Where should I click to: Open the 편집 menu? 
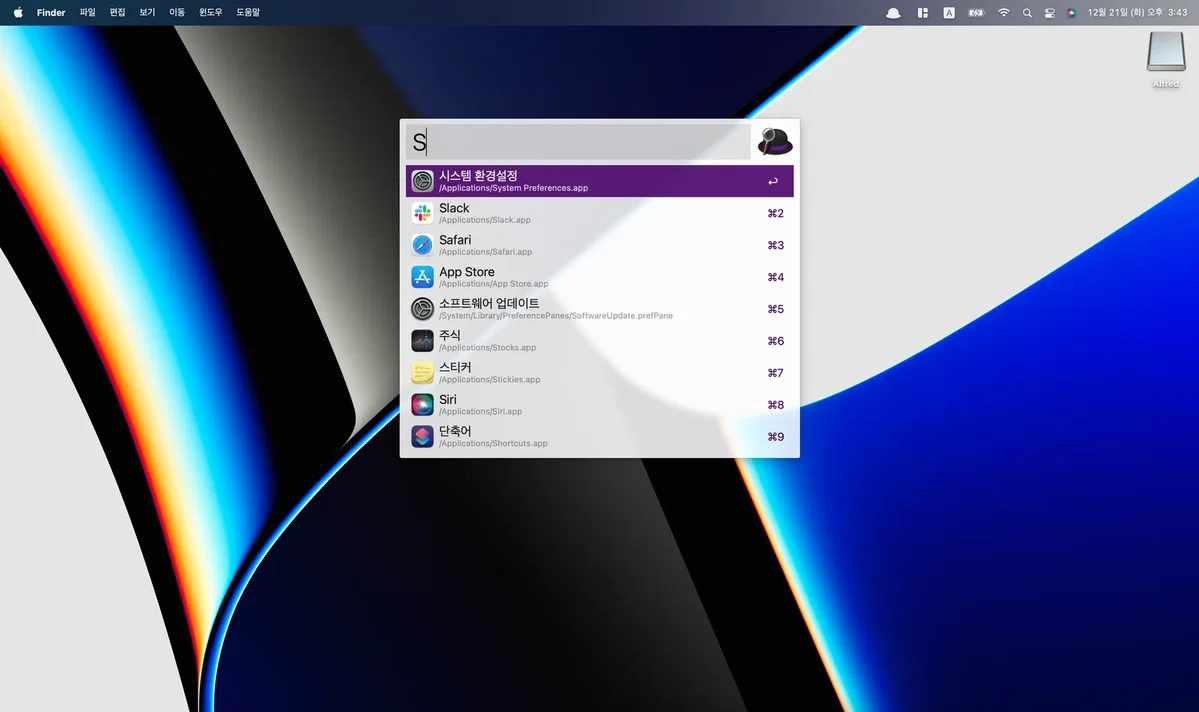[117, 12]
